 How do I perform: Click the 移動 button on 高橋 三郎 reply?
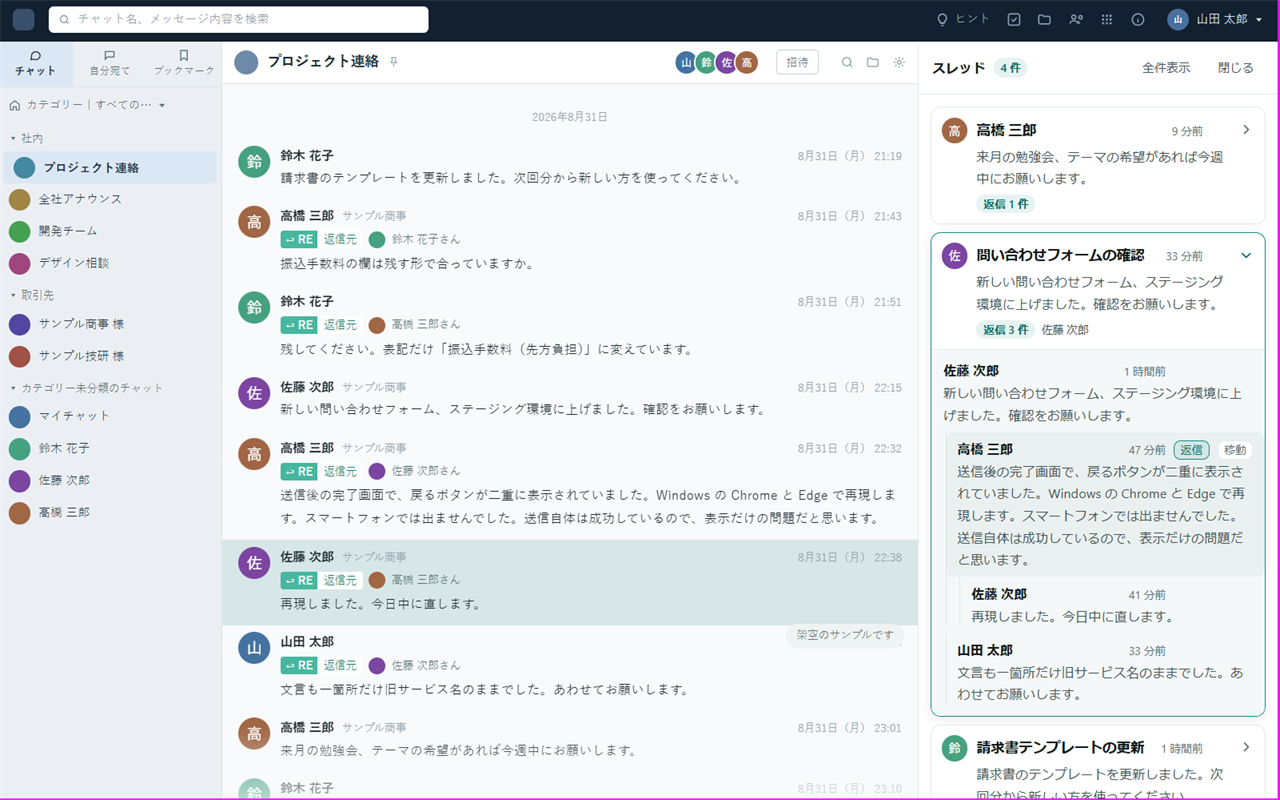(x=1235, y=450)
